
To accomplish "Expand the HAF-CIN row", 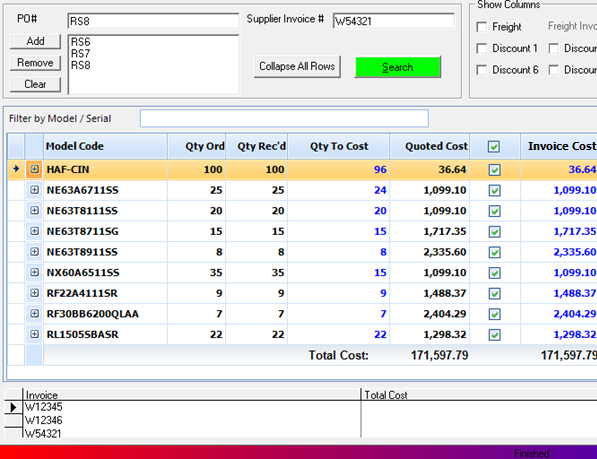I will (34, 169).
